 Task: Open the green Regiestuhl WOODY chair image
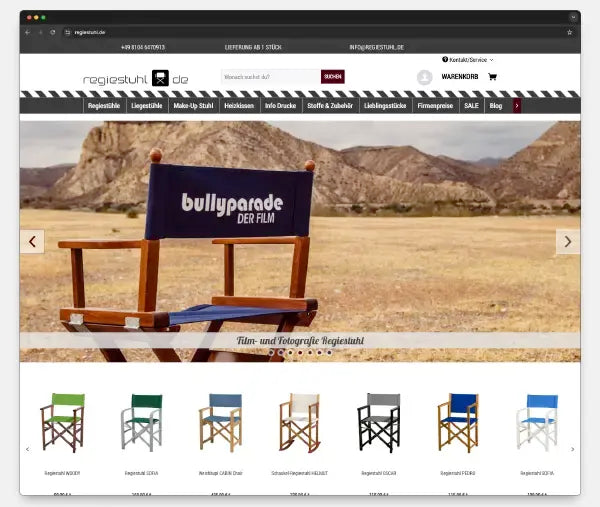click(x=62, y=423)
